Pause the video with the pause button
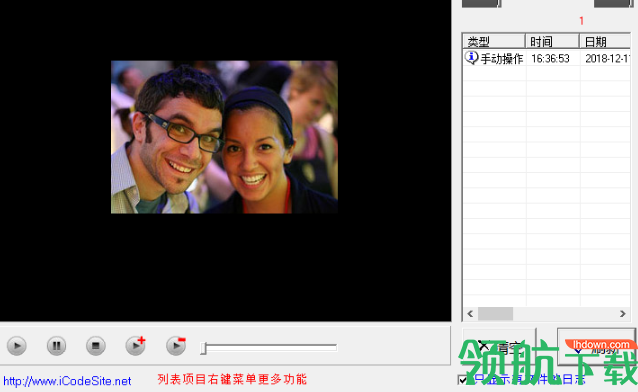Image resolution: width=638 pixels, height=392 pixels. click(56, 346)
